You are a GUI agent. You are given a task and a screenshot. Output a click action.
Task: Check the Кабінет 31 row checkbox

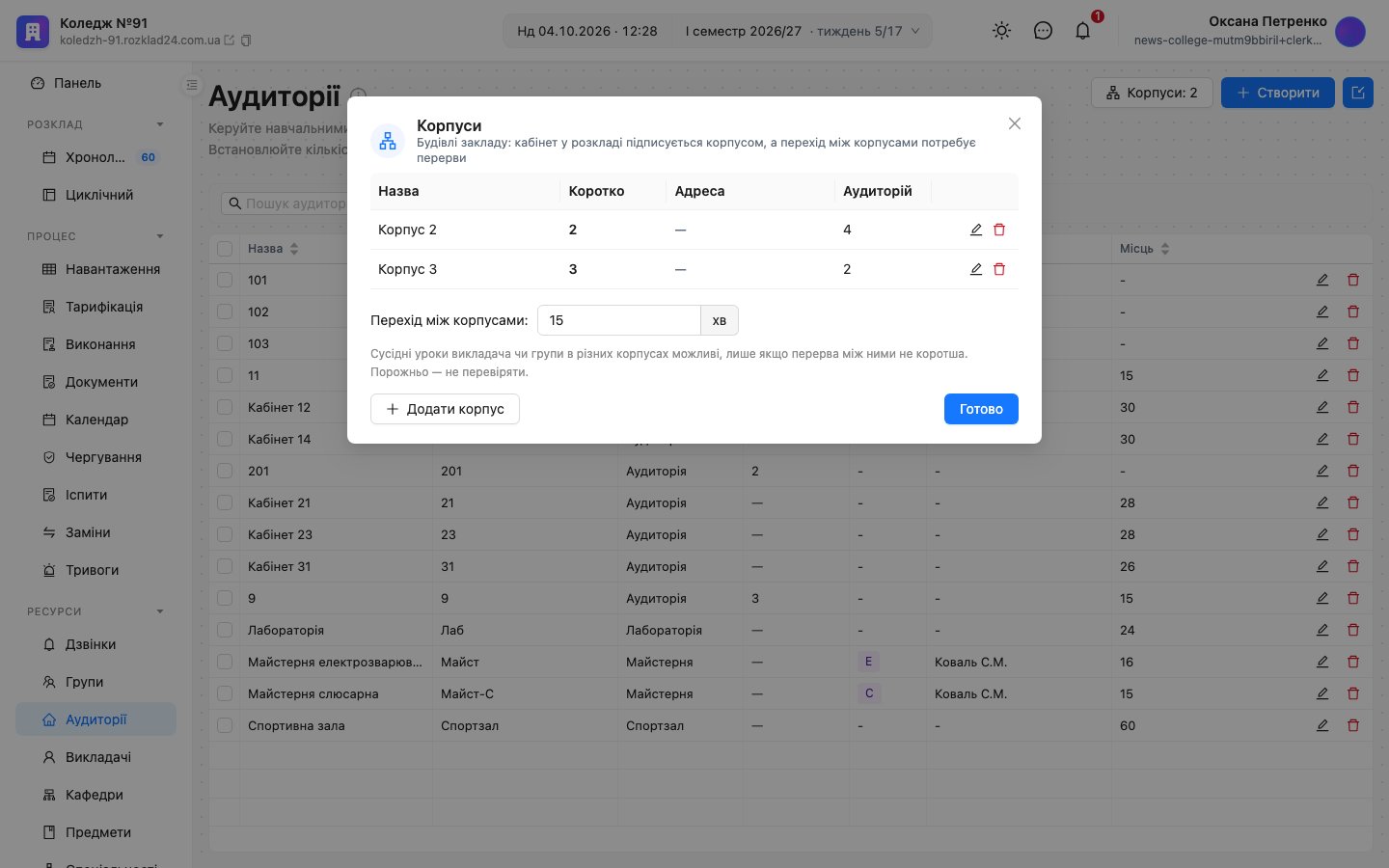point(225,566)
